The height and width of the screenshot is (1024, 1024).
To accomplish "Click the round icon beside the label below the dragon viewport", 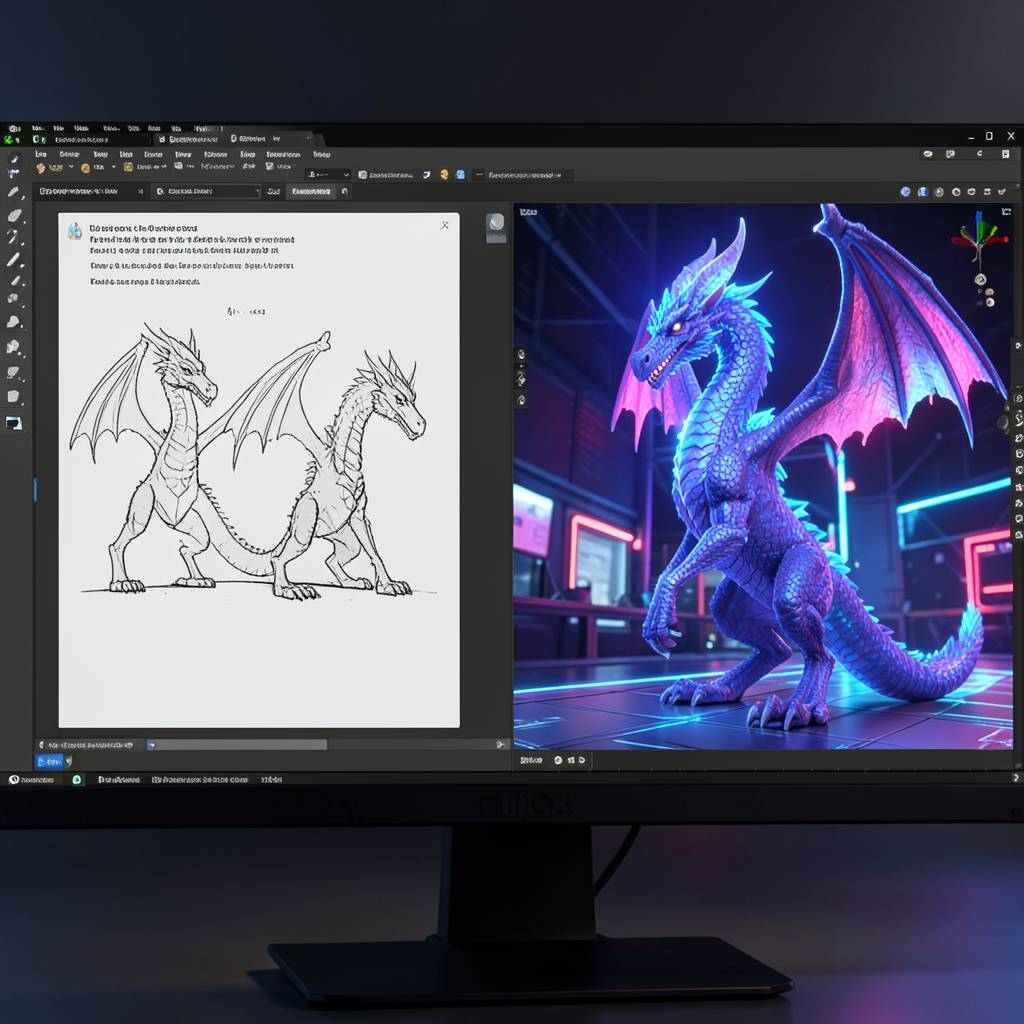I will 558,760.
